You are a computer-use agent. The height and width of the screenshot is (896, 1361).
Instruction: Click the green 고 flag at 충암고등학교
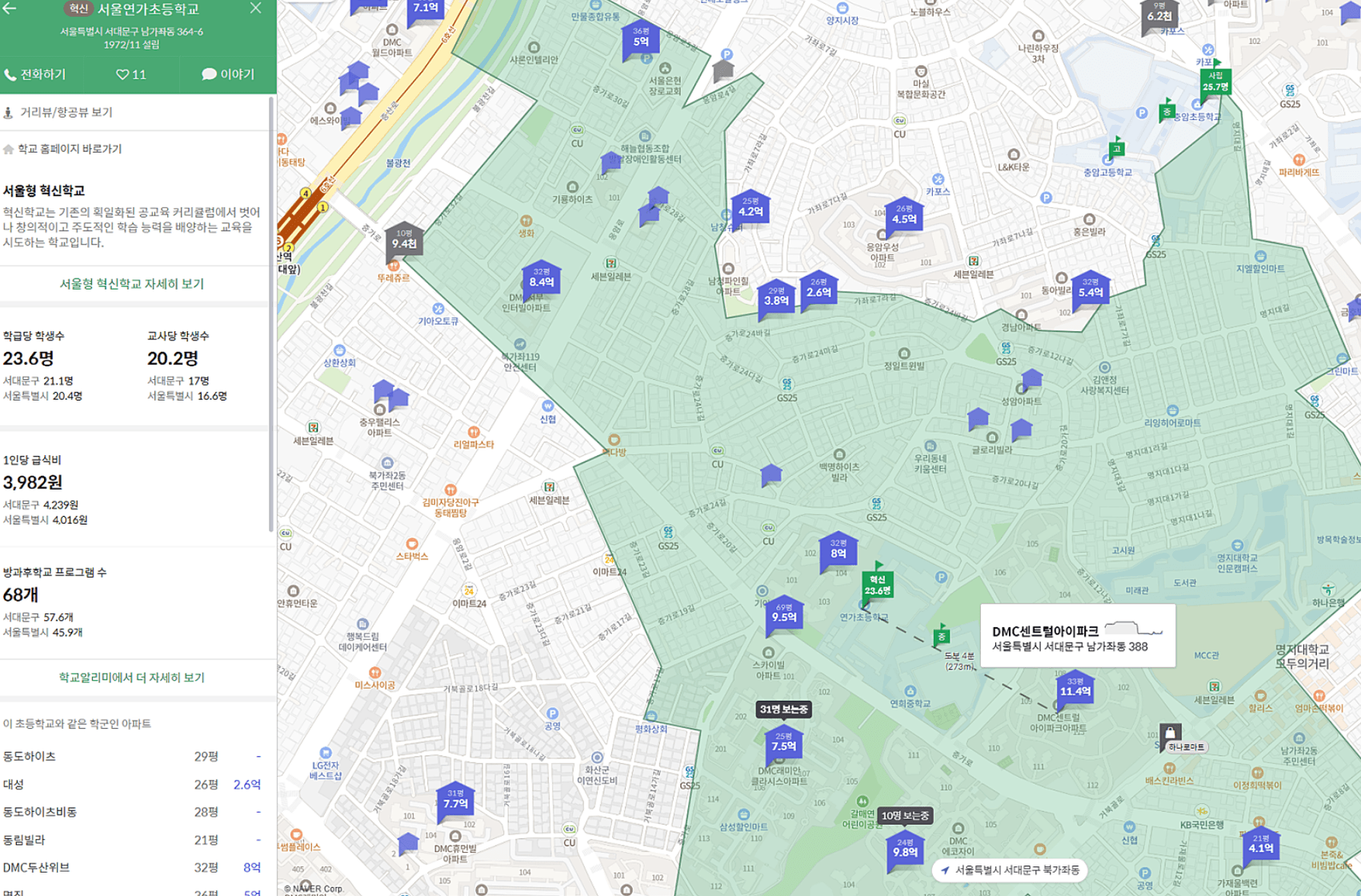1116,148
